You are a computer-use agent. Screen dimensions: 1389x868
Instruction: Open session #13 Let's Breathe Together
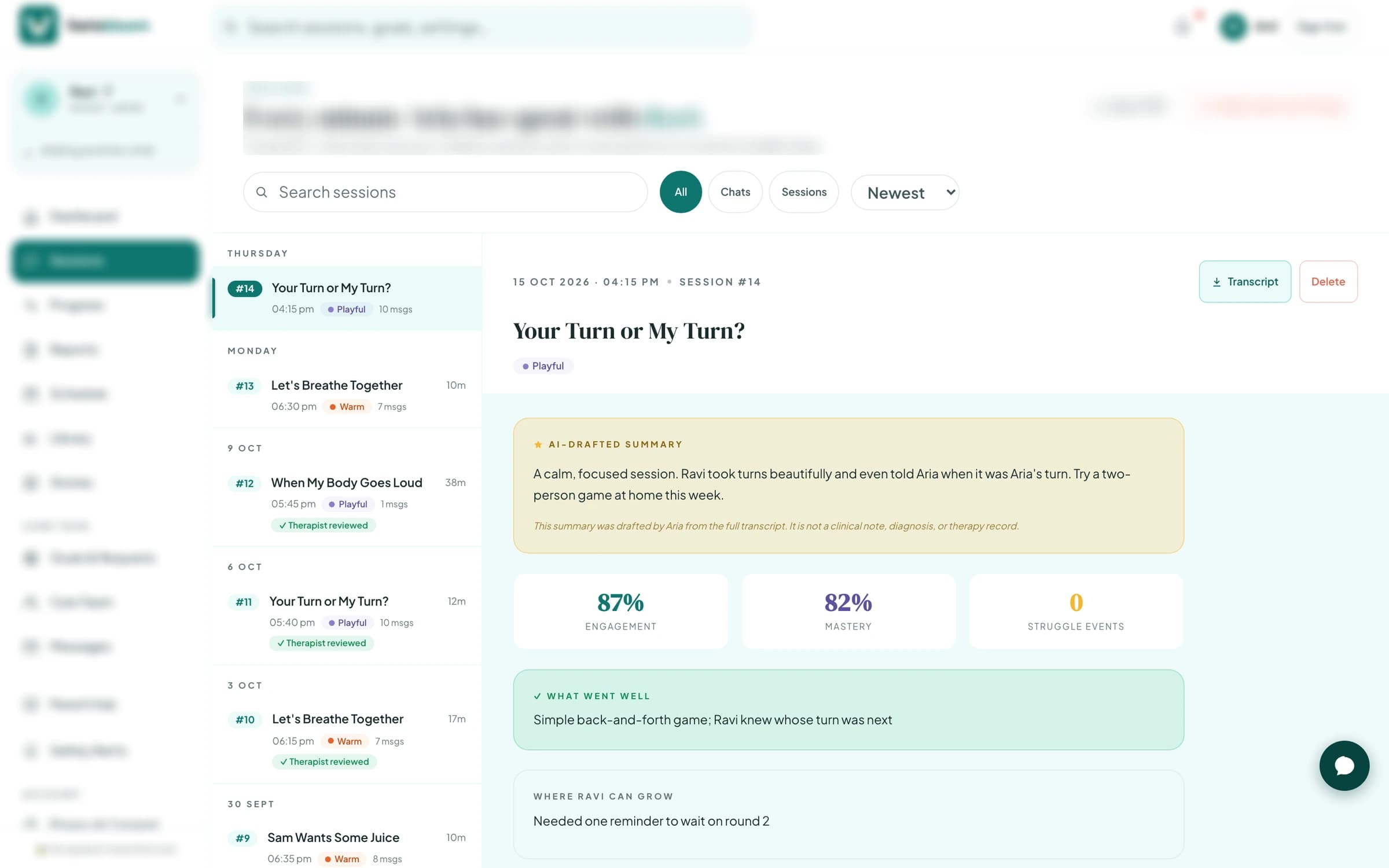pyautogui.click(x=347, y=395)
